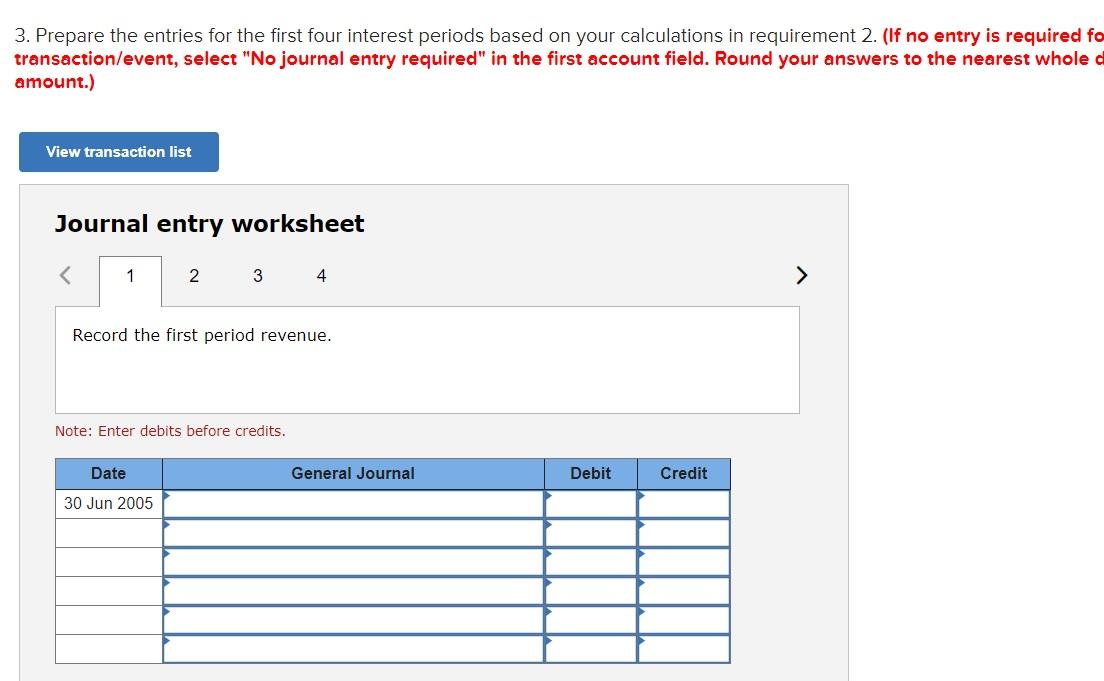Click Credit cell in second row

point(684,533)
